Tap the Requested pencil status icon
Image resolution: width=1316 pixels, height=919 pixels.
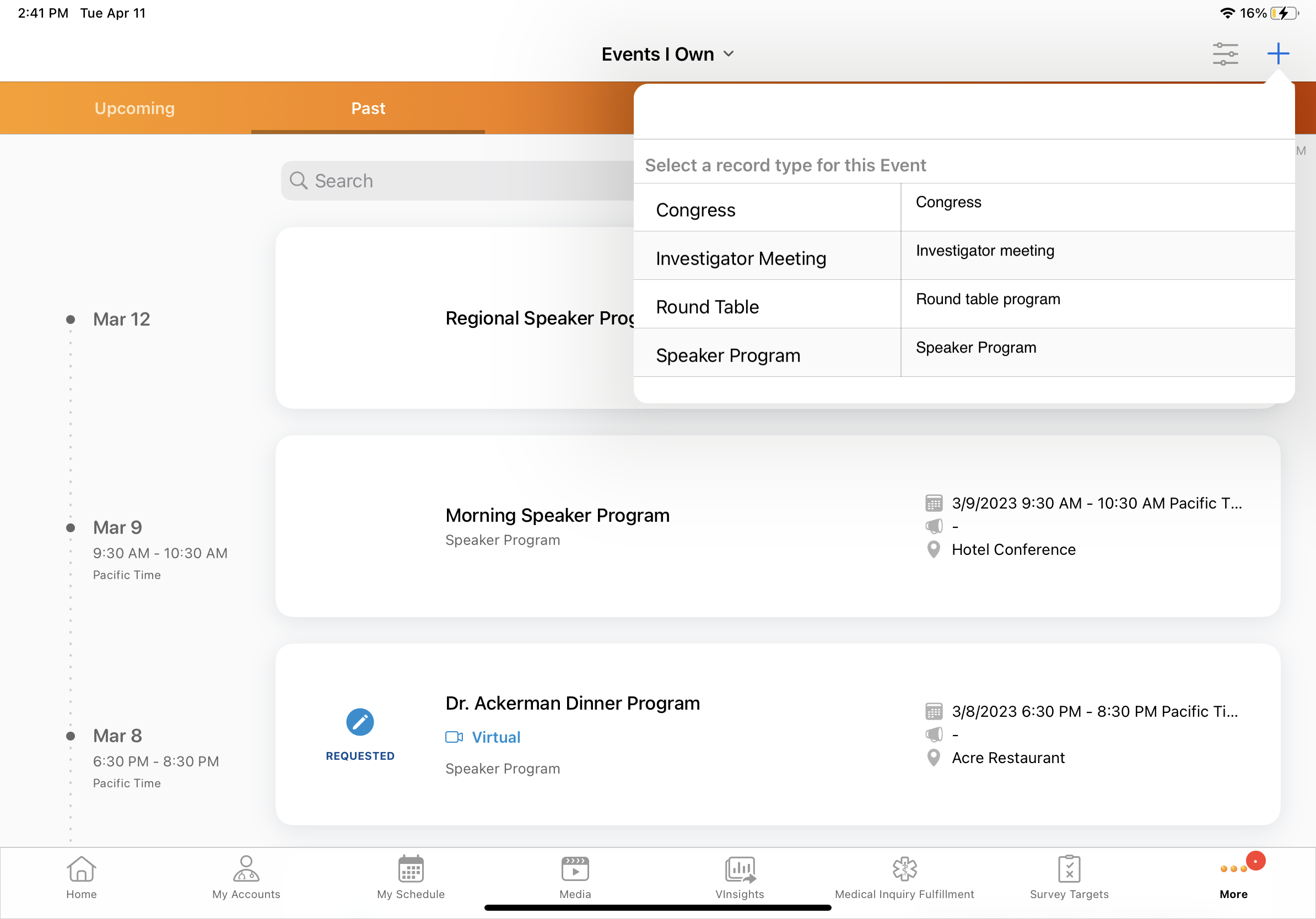[x=360, y=722]
